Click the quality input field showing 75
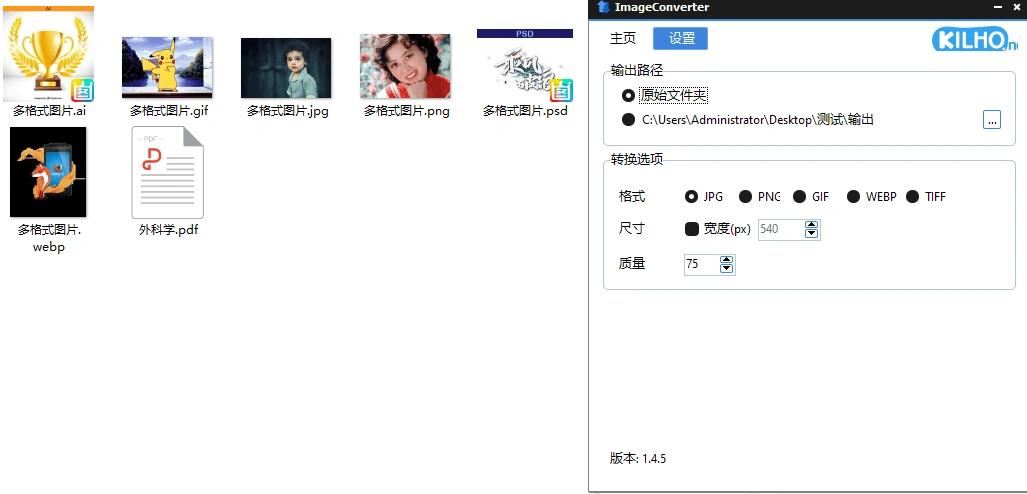Image resolution: width=1027 pixels, height=494 pixels. (x=700, y=264)
